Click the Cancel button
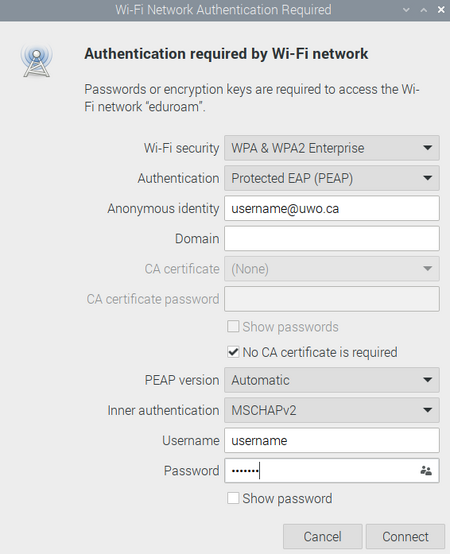The width and height of the screenshot is (450, 554). 322,537
